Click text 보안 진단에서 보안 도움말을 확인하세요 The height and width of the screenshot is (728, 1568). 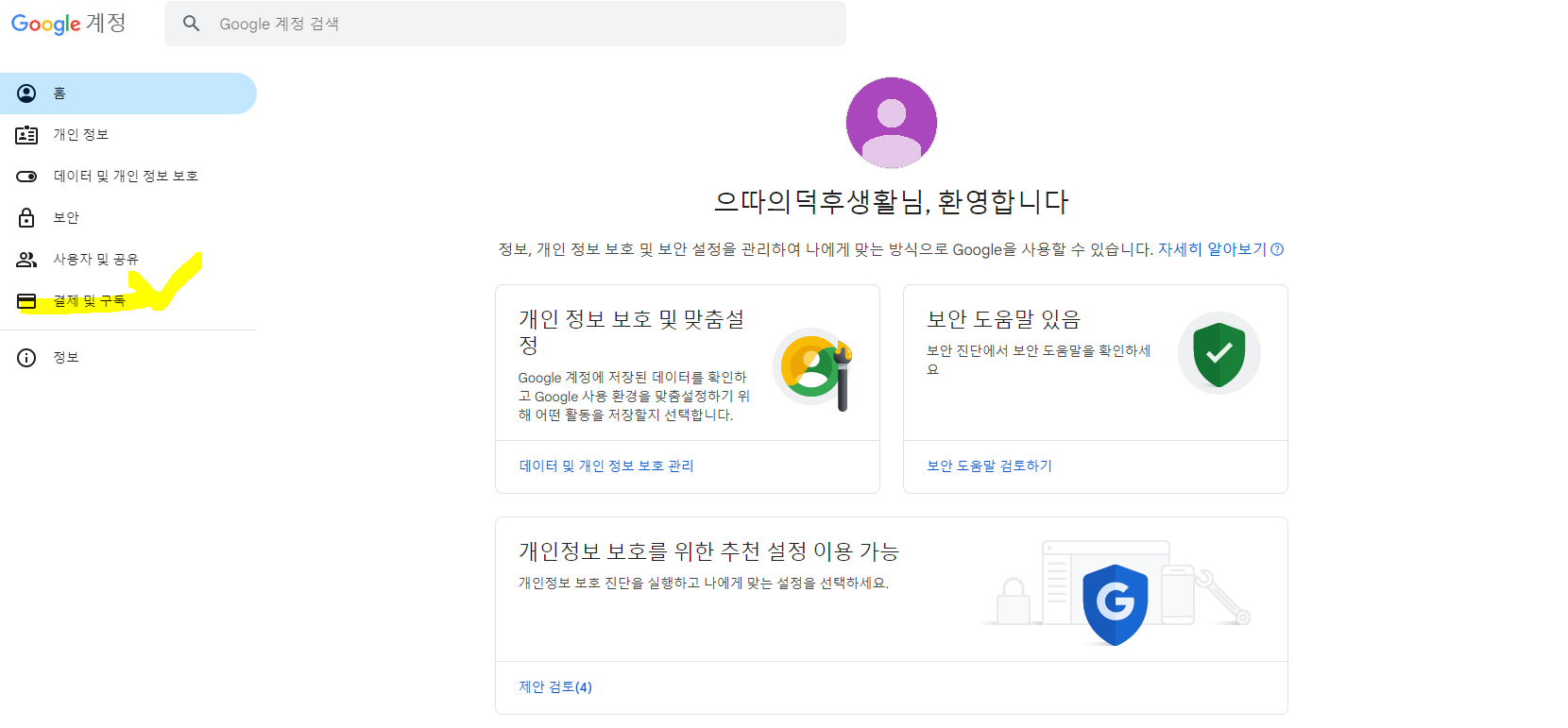click(x=1039, y=360)
